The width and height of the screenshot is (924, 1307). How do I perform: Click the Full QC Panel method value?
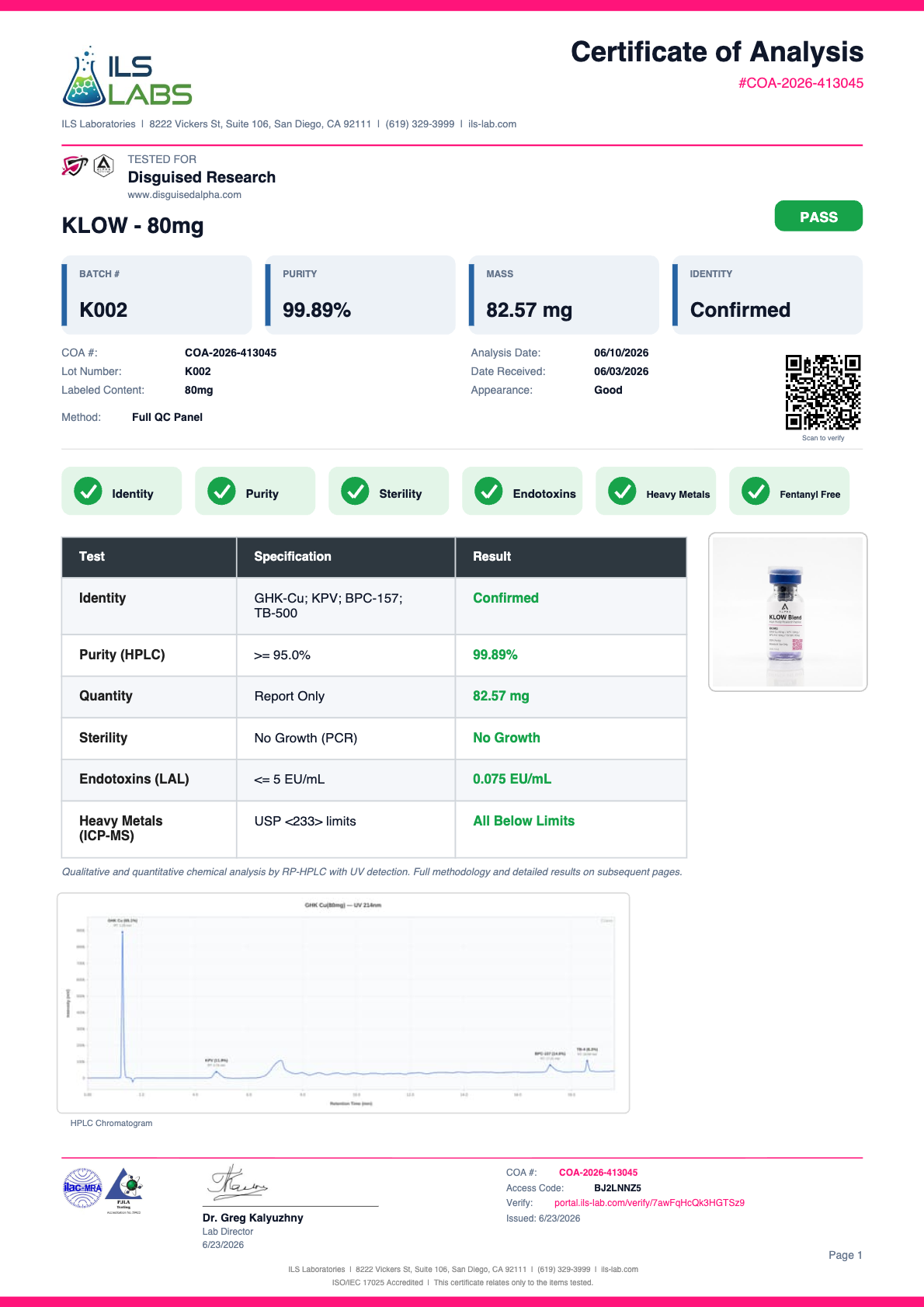coord(167,417)
